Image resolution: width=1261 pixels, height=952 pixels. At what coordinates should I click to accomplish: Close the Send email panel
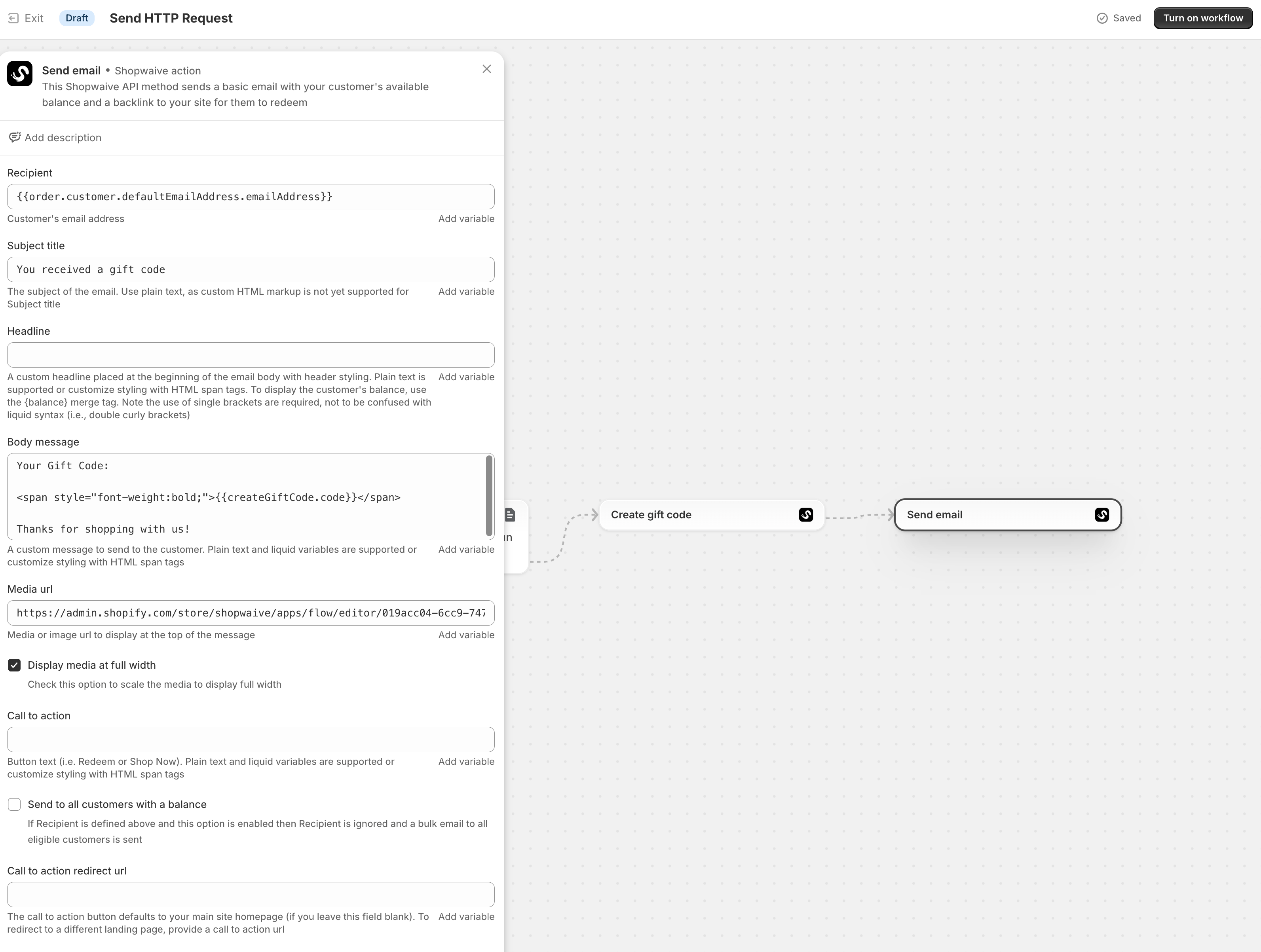click(x=486, y=69)
